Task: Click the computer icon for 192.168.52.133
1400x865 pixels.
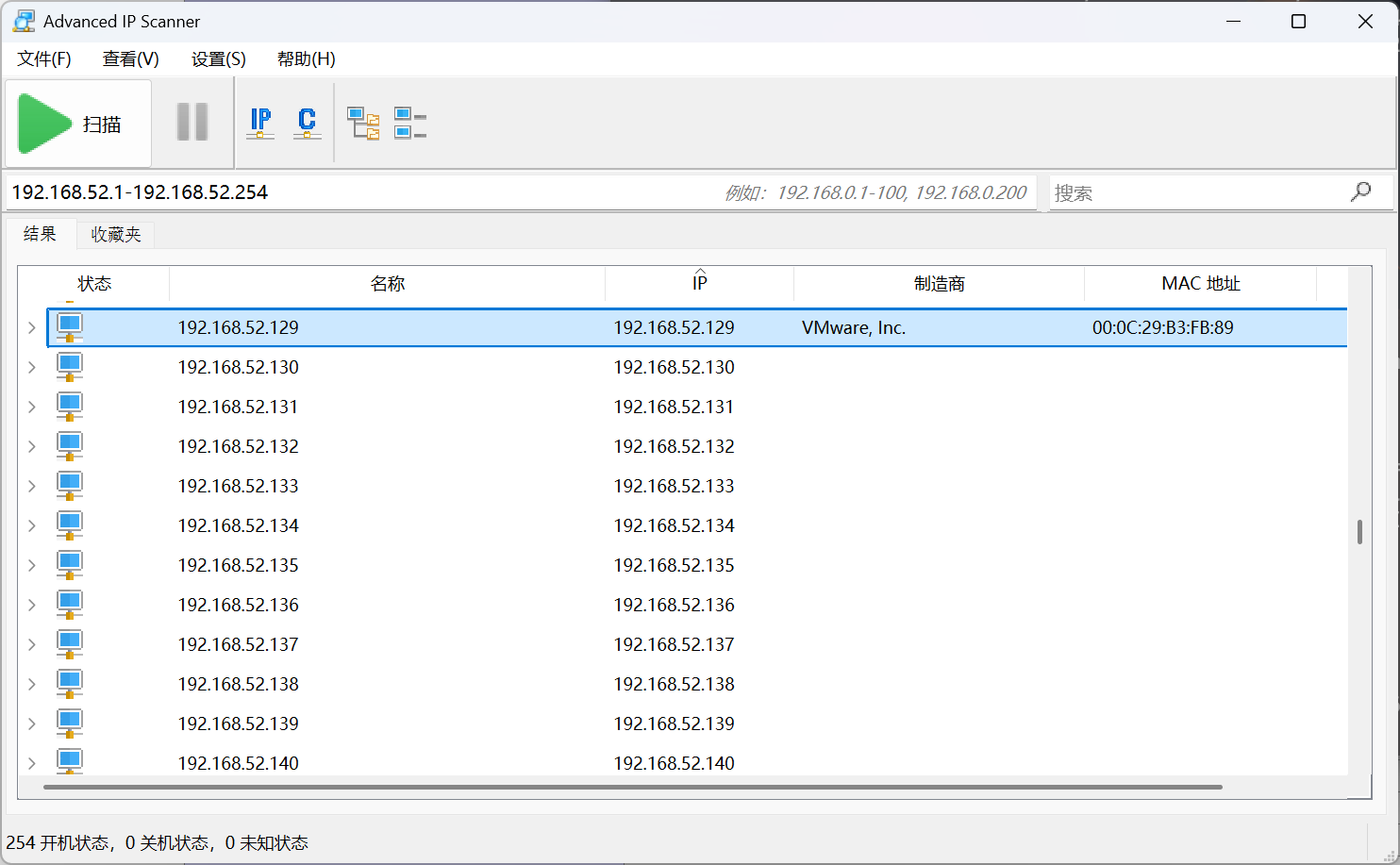Action: (70, 486)
